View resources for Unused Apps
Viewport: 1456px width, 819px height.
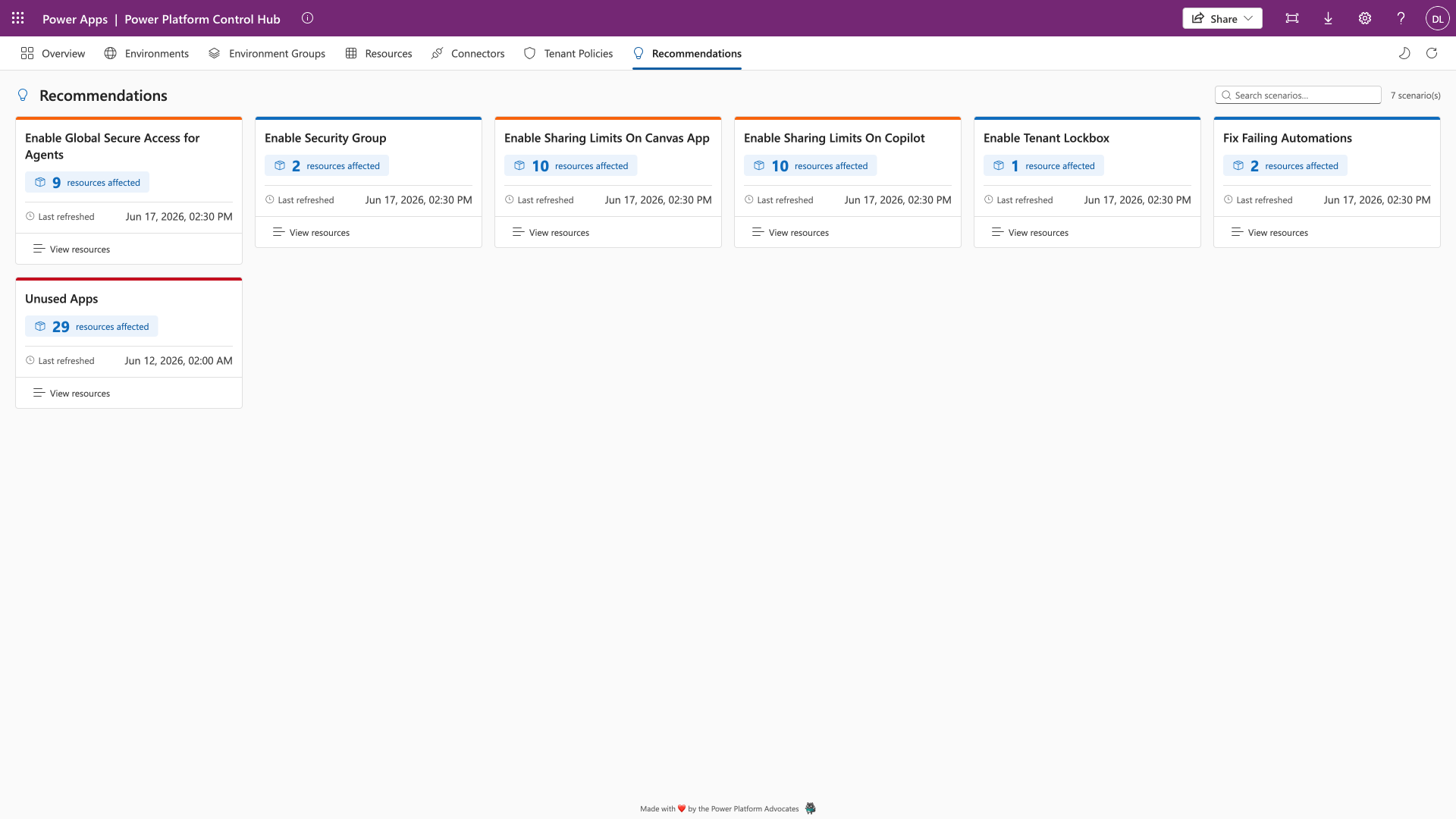pyautogui.click(x=72, y=393)
